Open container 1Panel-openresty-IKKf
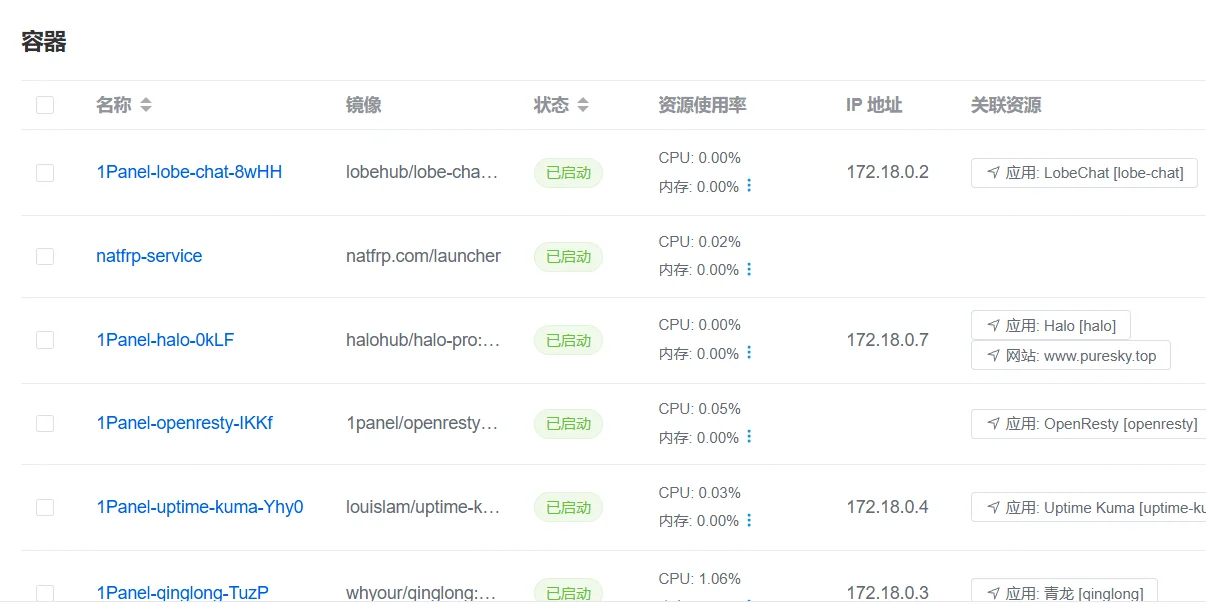The height and width of the screenshot is (604, 1206). (x=184, y=423)
